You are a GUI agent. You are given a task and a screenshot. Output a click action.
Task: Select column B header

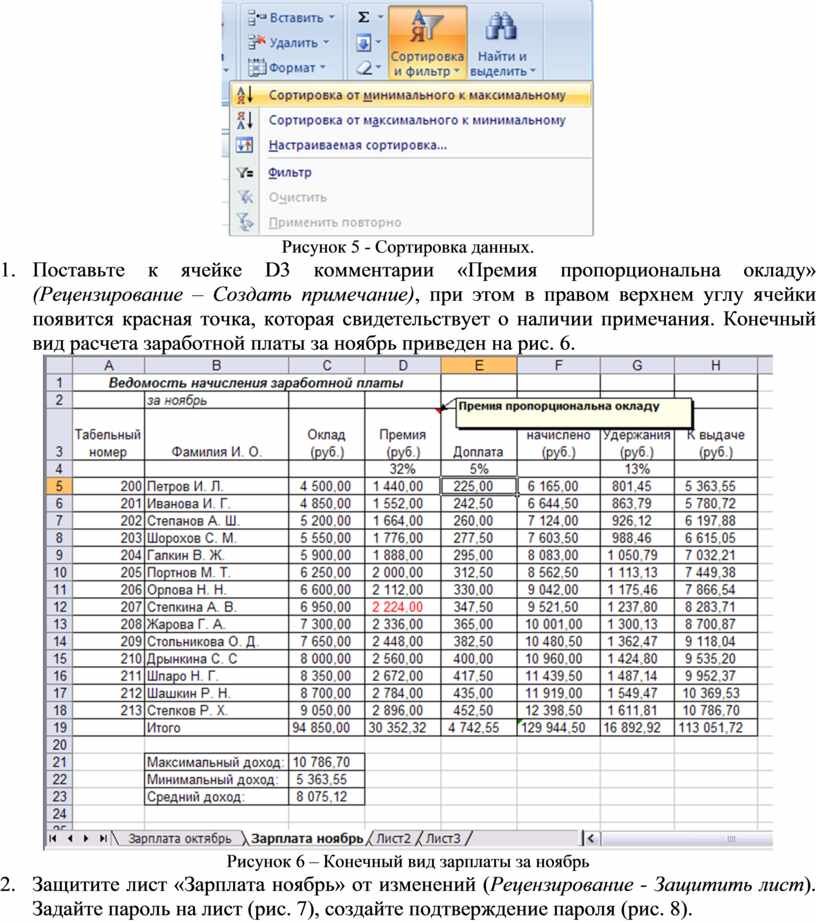pos(216,365)
